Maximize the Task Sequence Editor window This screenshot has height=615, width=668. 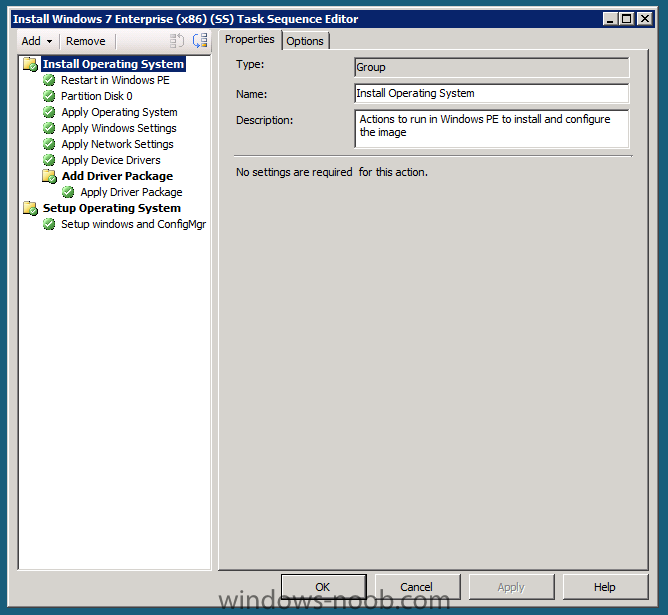(x=627, y=19)
